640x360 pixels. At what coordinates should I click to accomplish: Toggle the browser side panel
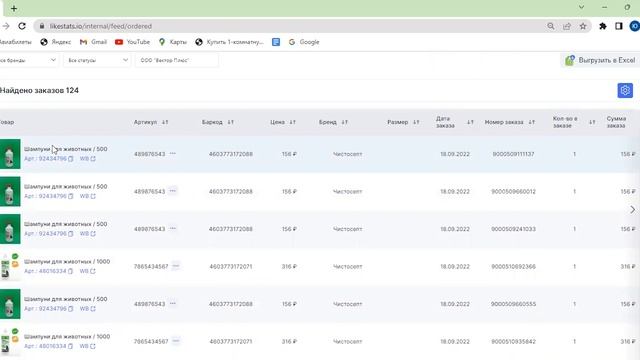[x=619, y=26]
